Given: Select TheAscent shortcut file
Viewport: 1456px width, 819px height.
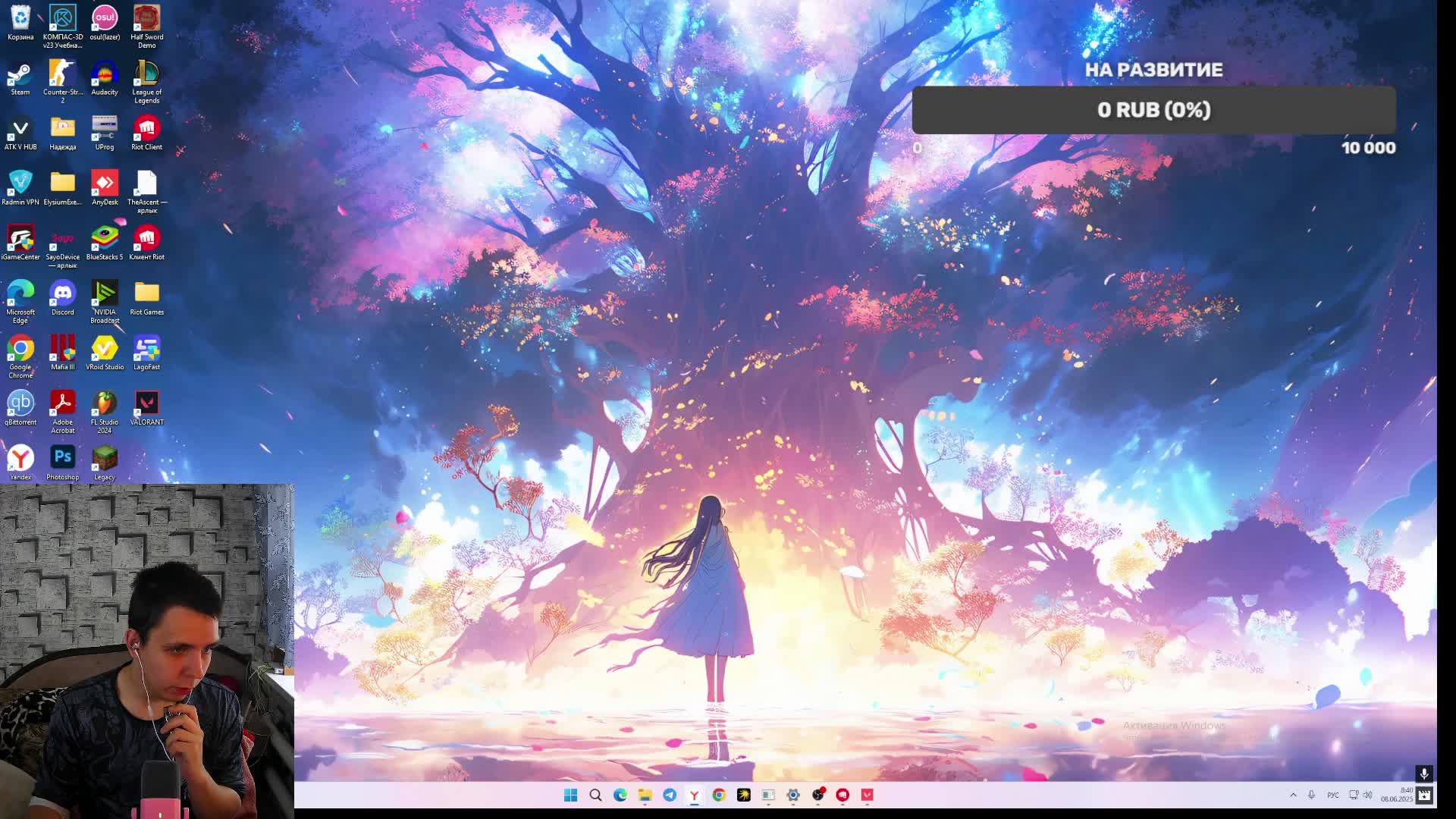Looking at the screenshot, I should pyautogui.click(x=146, y=192).
